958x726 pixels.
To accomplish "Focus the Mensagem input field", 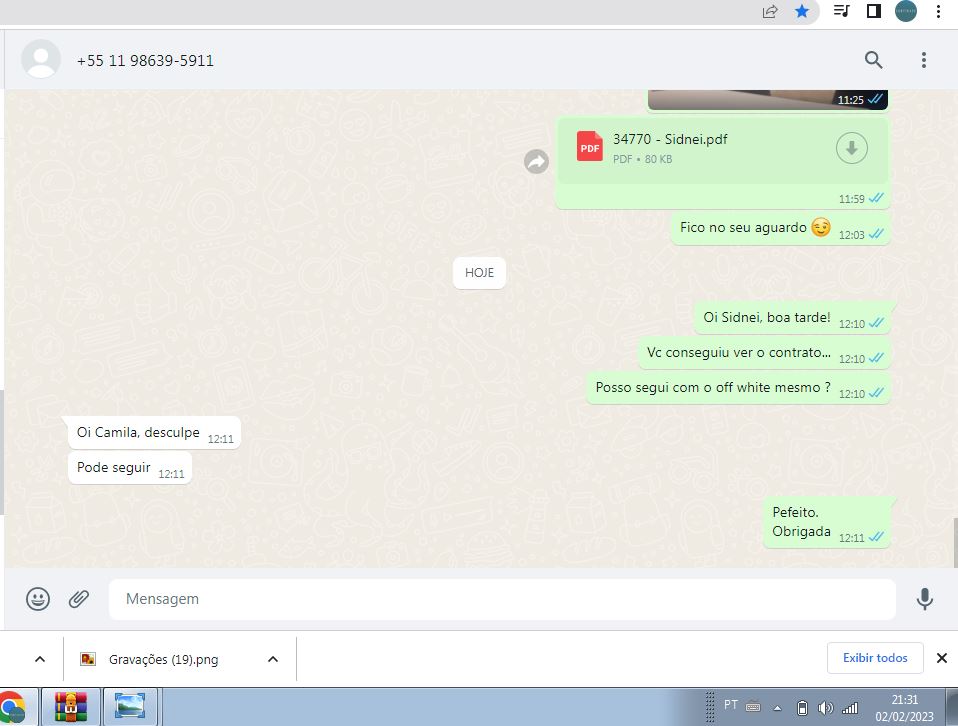I will (x=502, y=599).
